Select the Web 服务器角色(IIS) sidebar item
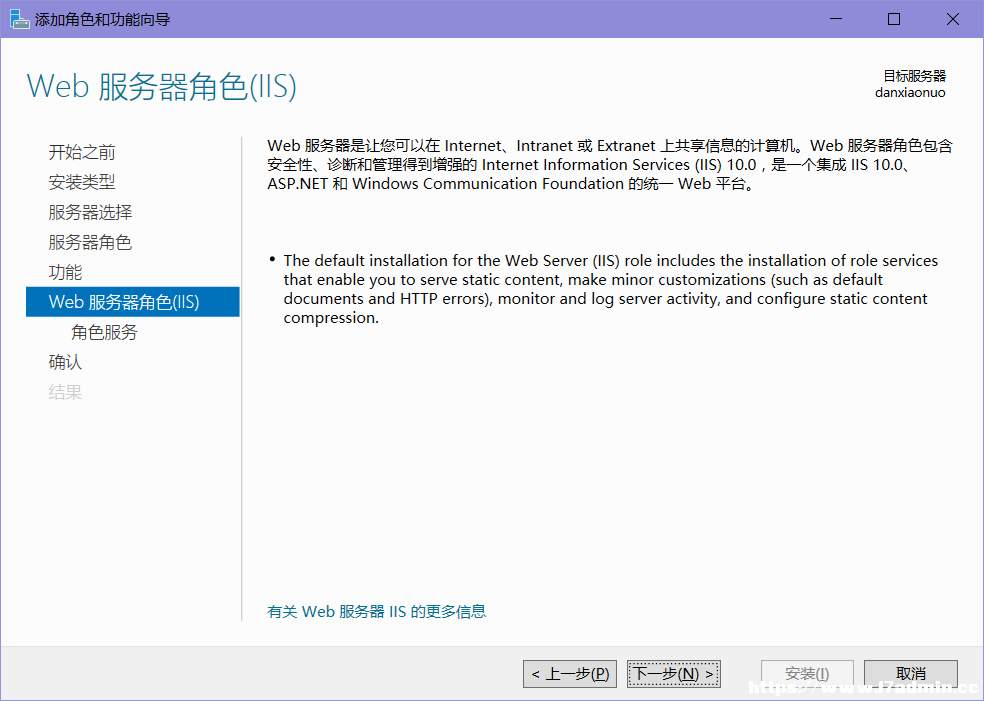Image resolution: width=984 pixels, height=701 pixels. click(132, 302)
